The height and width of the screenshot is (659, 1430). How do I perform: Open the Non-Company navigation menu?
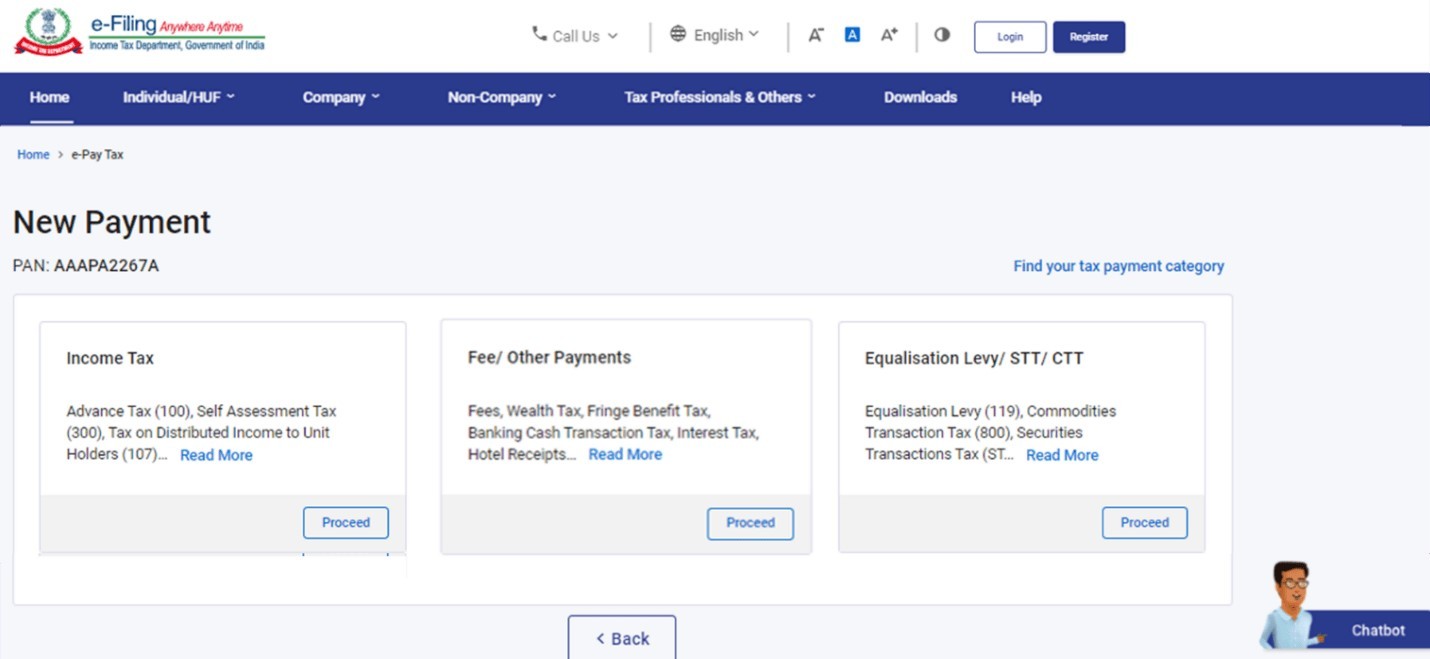point(501,97)
